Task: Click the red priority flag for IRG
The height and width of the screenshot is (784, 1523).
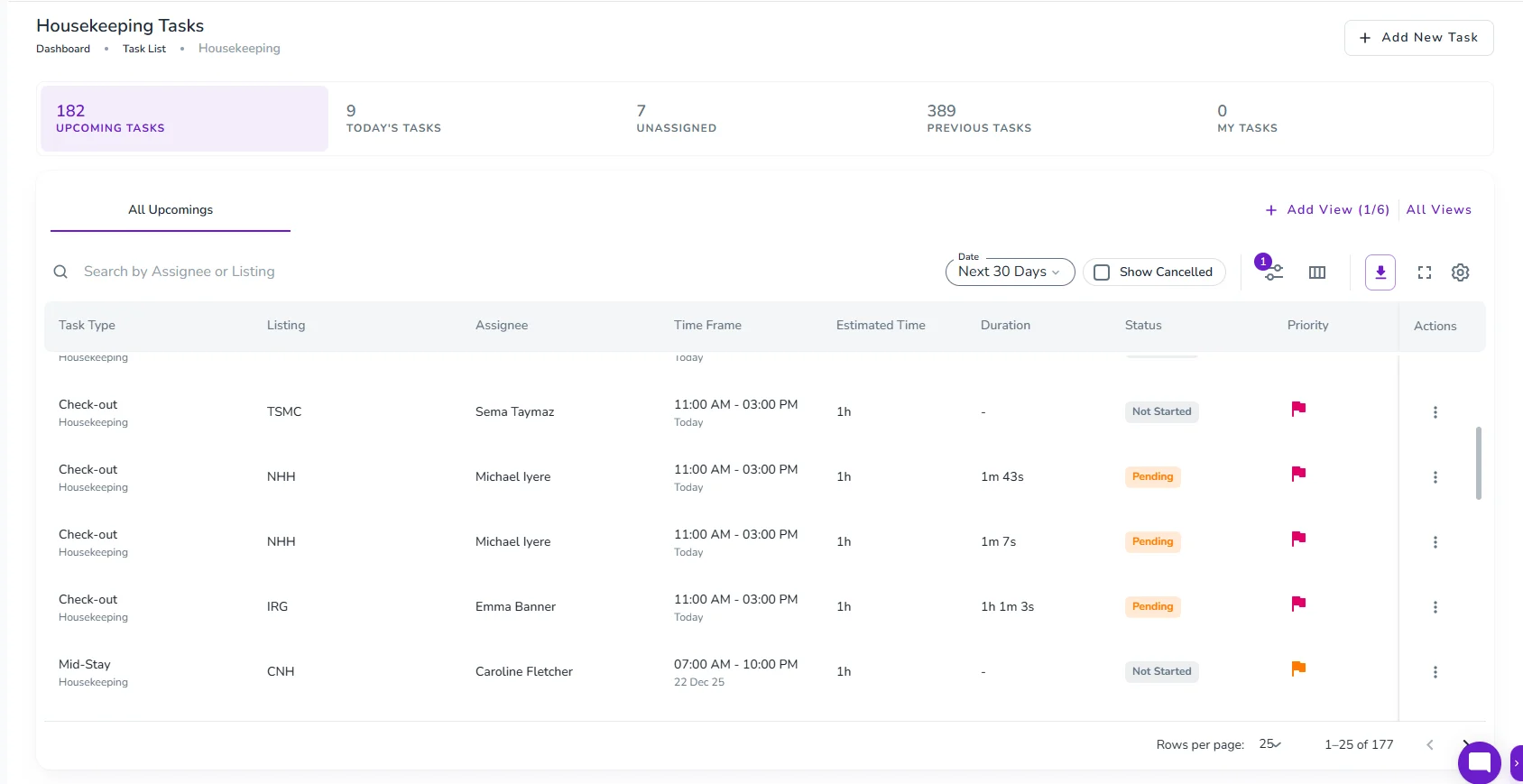Action: point(1298,604)
